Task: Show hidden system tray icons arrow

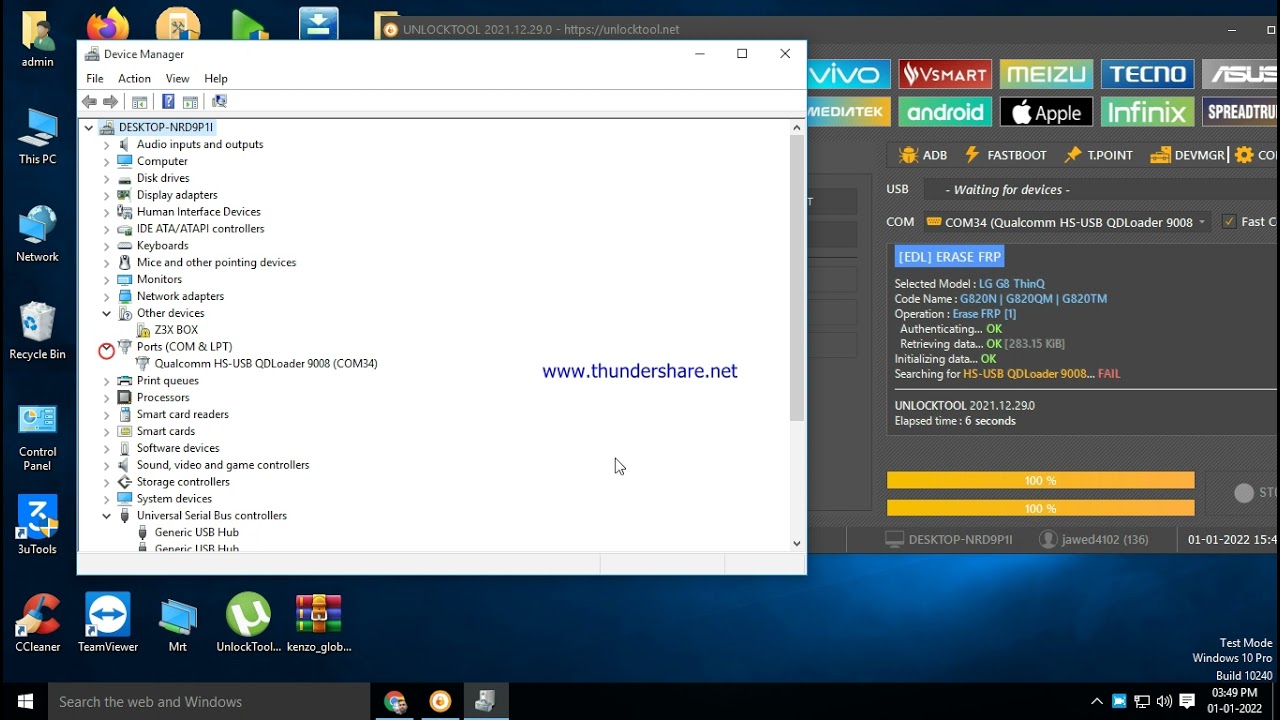Action: tap(1097, 701)
